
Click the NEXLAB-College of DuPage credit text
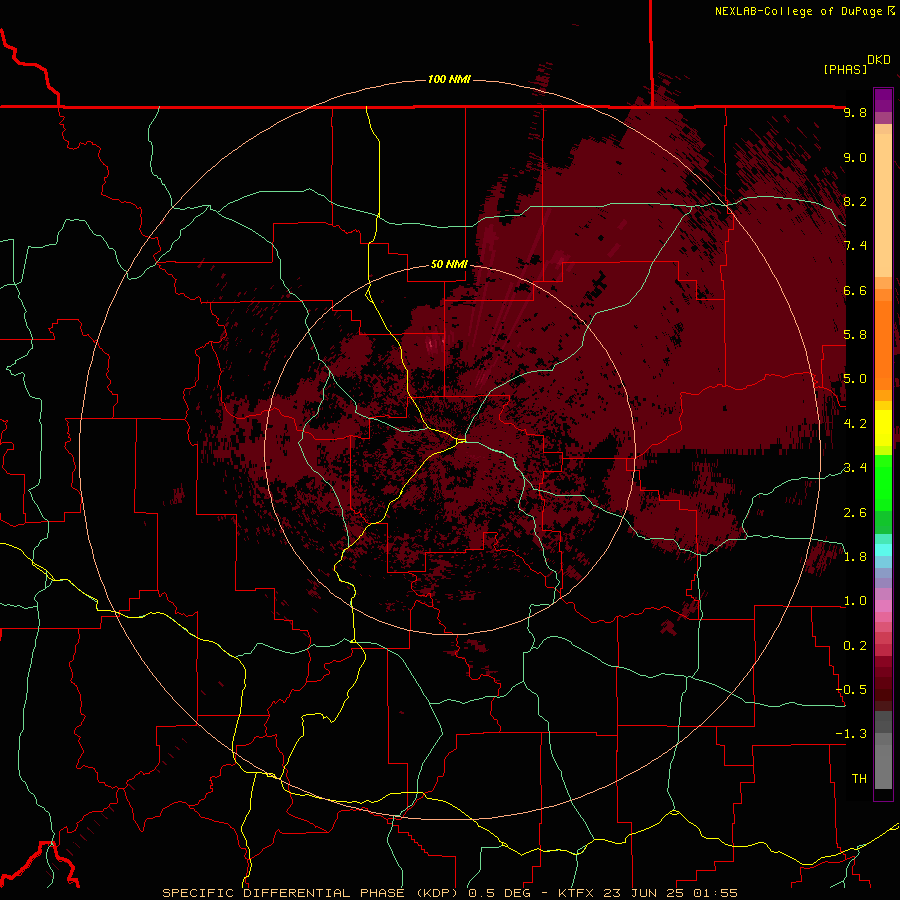tap(798, 11)
